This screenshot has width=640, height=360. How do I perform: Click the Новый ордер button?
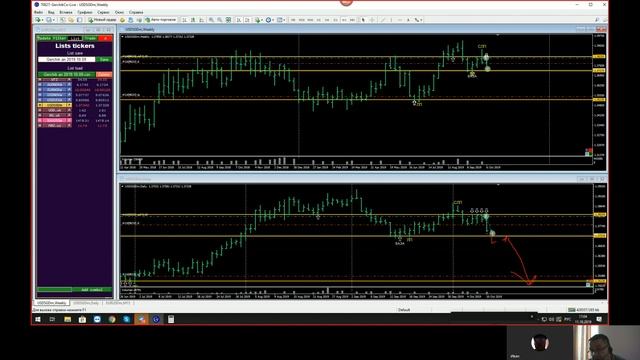102,20
